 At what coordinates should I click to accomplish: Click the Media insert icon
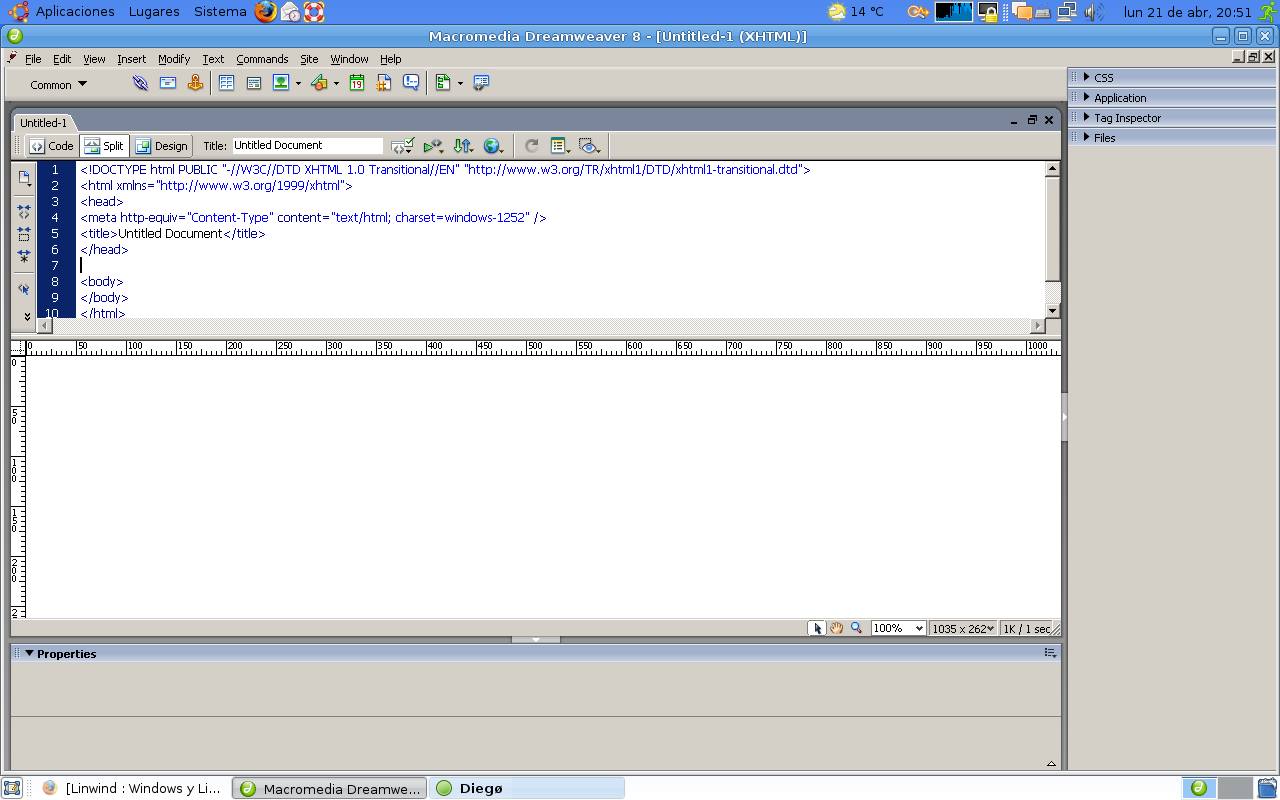319,83
